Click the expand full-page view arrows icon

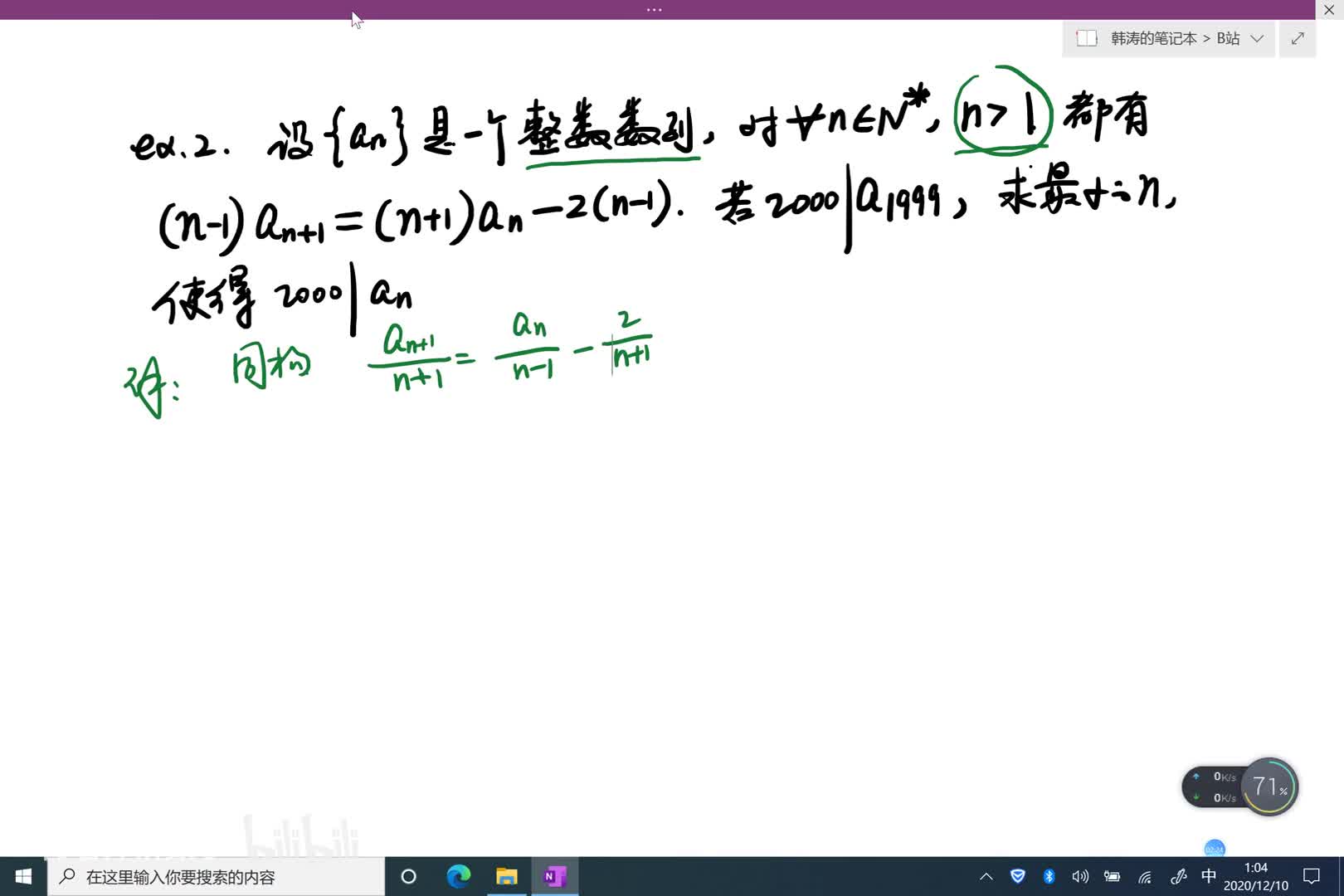pos(1298,39)
